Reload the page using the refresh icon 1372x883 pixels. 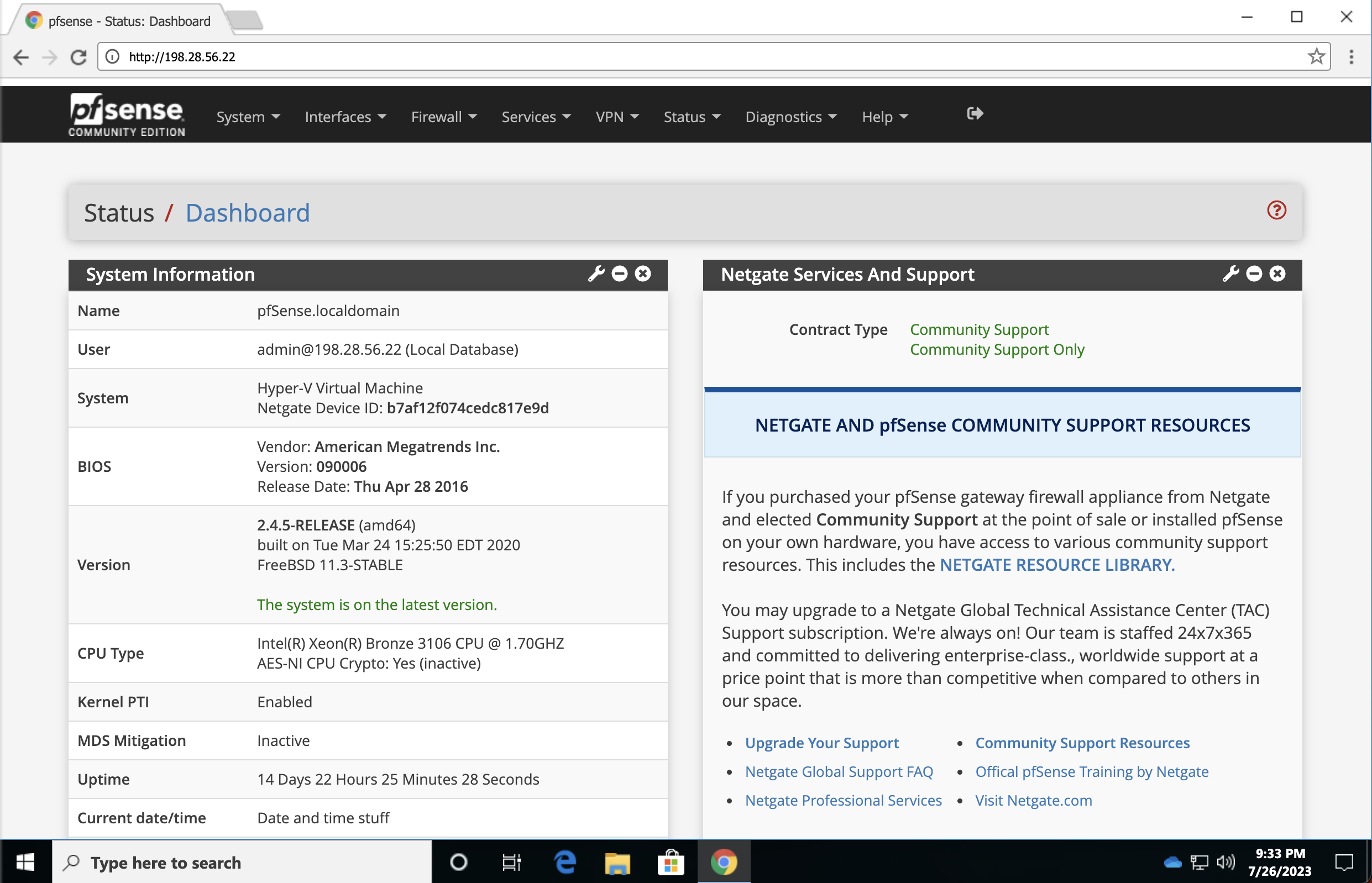pos(78,57)
